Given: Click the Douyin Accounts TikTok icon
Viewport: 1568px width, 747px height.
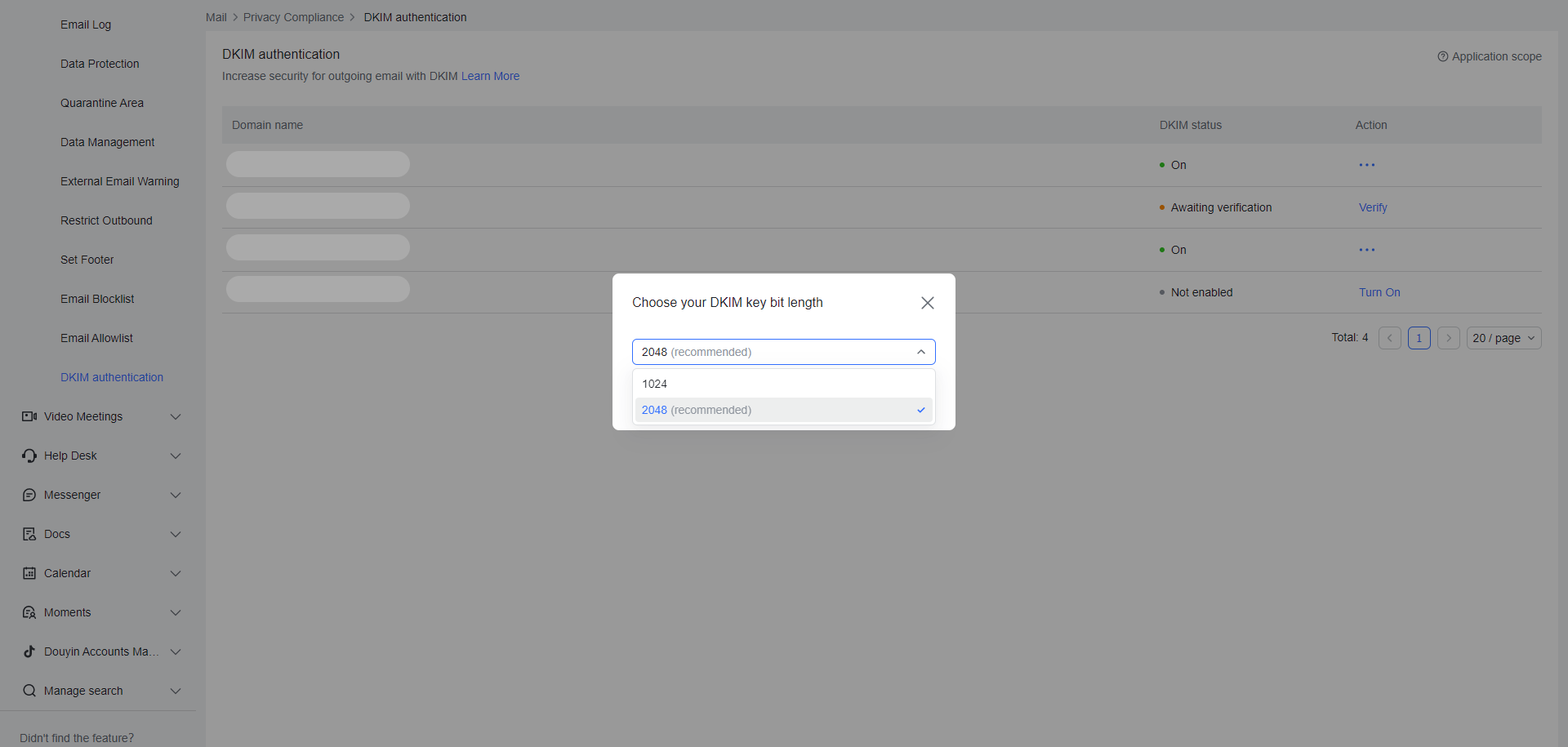Looking at the screenshot, I should [x=29, y=651].
